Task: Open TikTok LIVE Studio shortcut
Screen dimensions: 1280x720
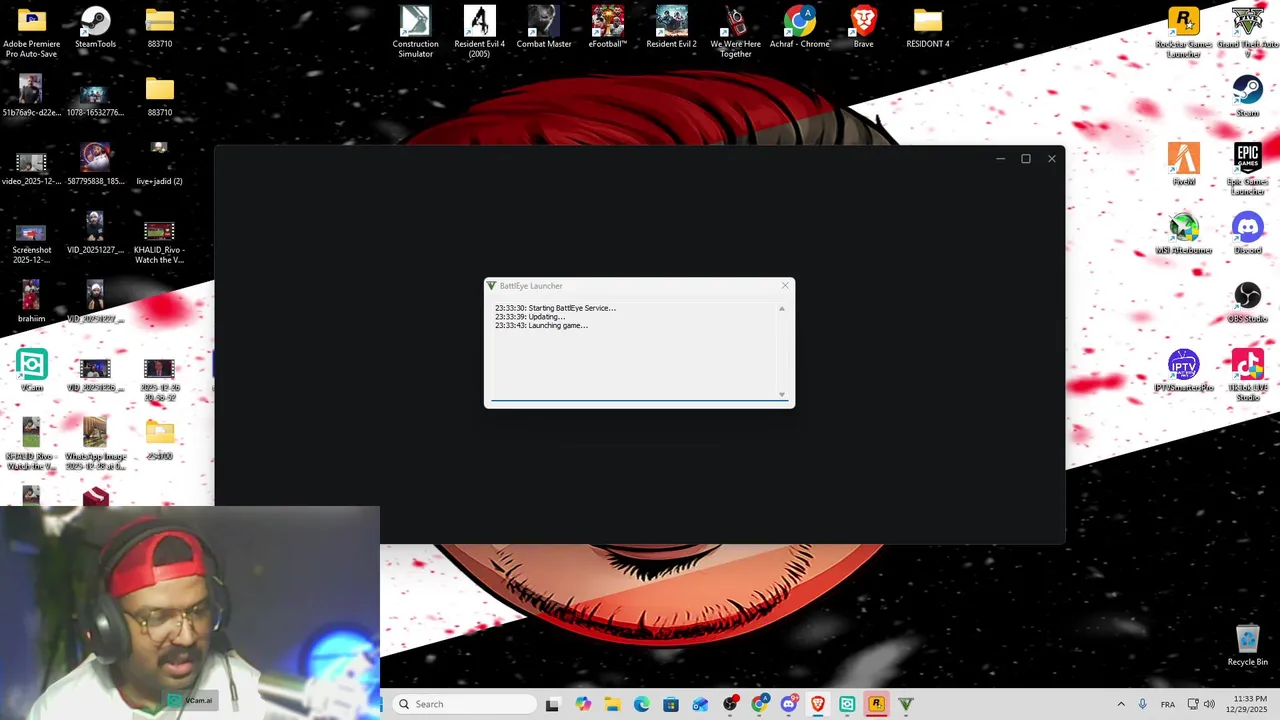Action: 1247,375
